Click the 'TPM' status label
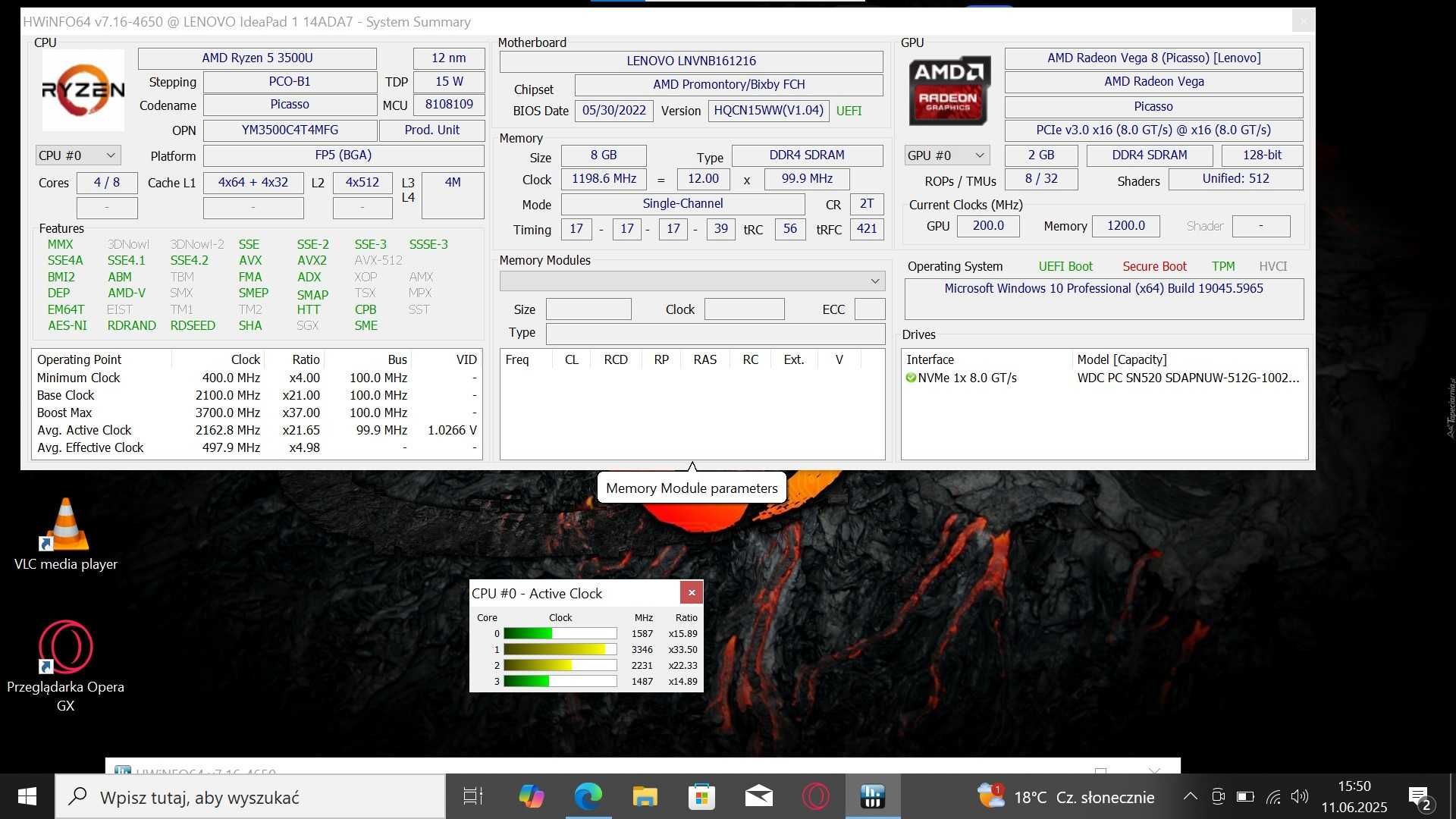The image size is (1456, 819). click(1223, 267)
